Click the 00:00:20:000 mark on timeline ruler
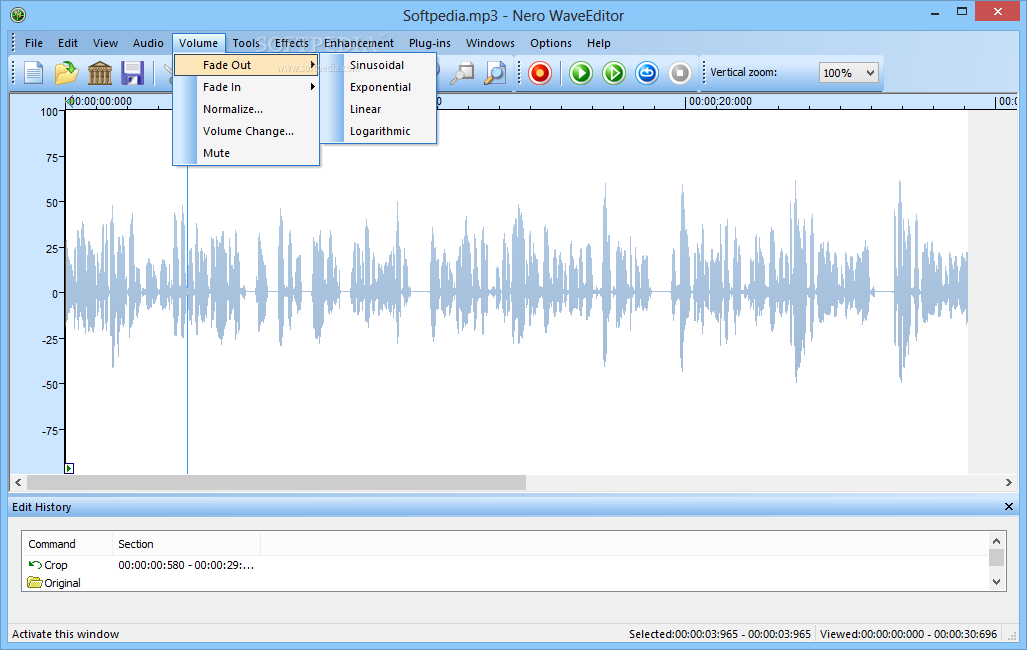The image size is (1027, 650). click(719, 102)
